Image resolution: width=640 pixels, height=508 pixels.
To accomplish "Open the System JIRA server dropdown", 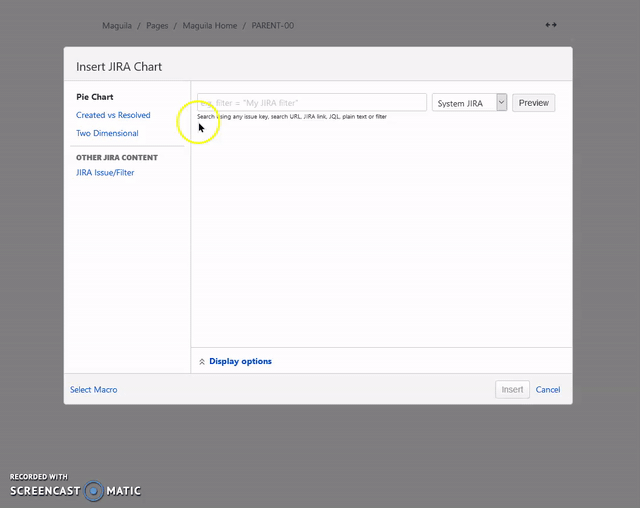I will click(x=469, y=103).
